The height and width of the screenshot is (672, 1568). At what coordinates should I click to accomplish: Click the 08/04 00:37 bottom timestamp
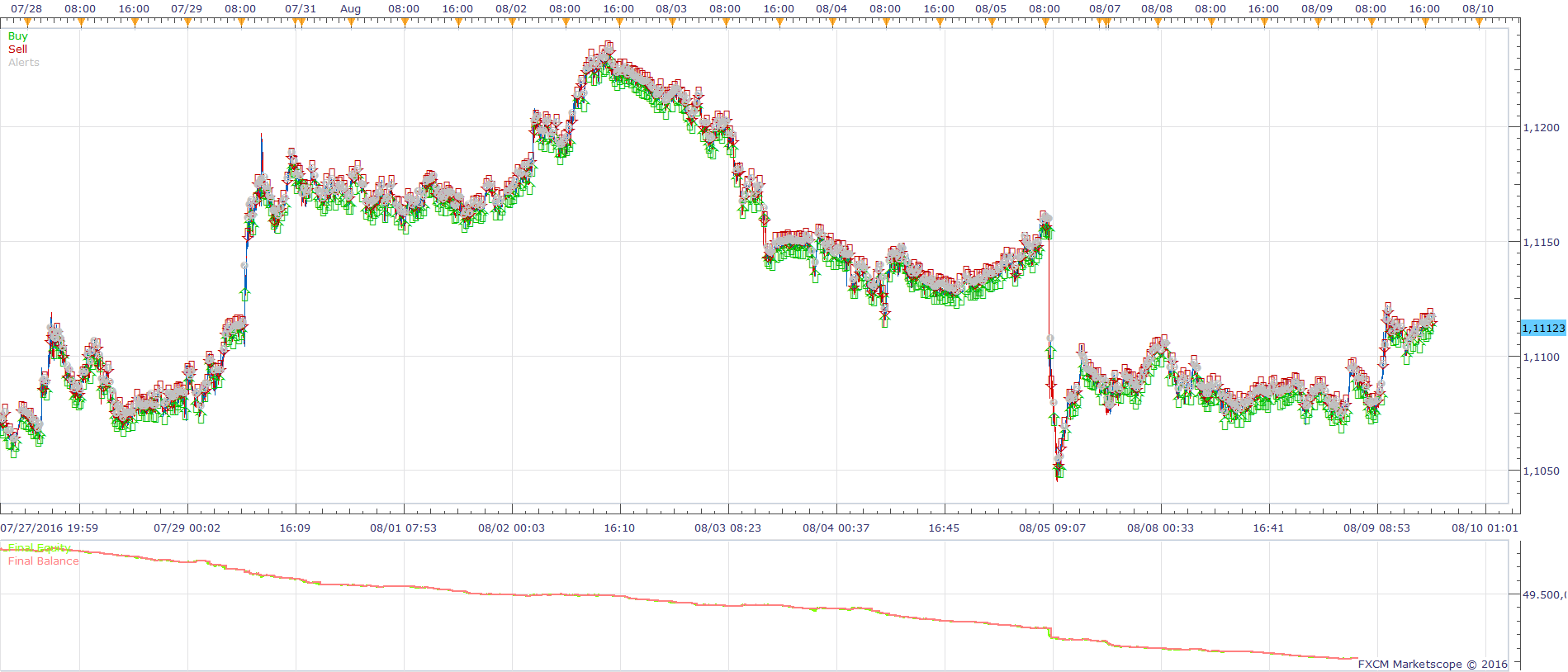point(836,528)
